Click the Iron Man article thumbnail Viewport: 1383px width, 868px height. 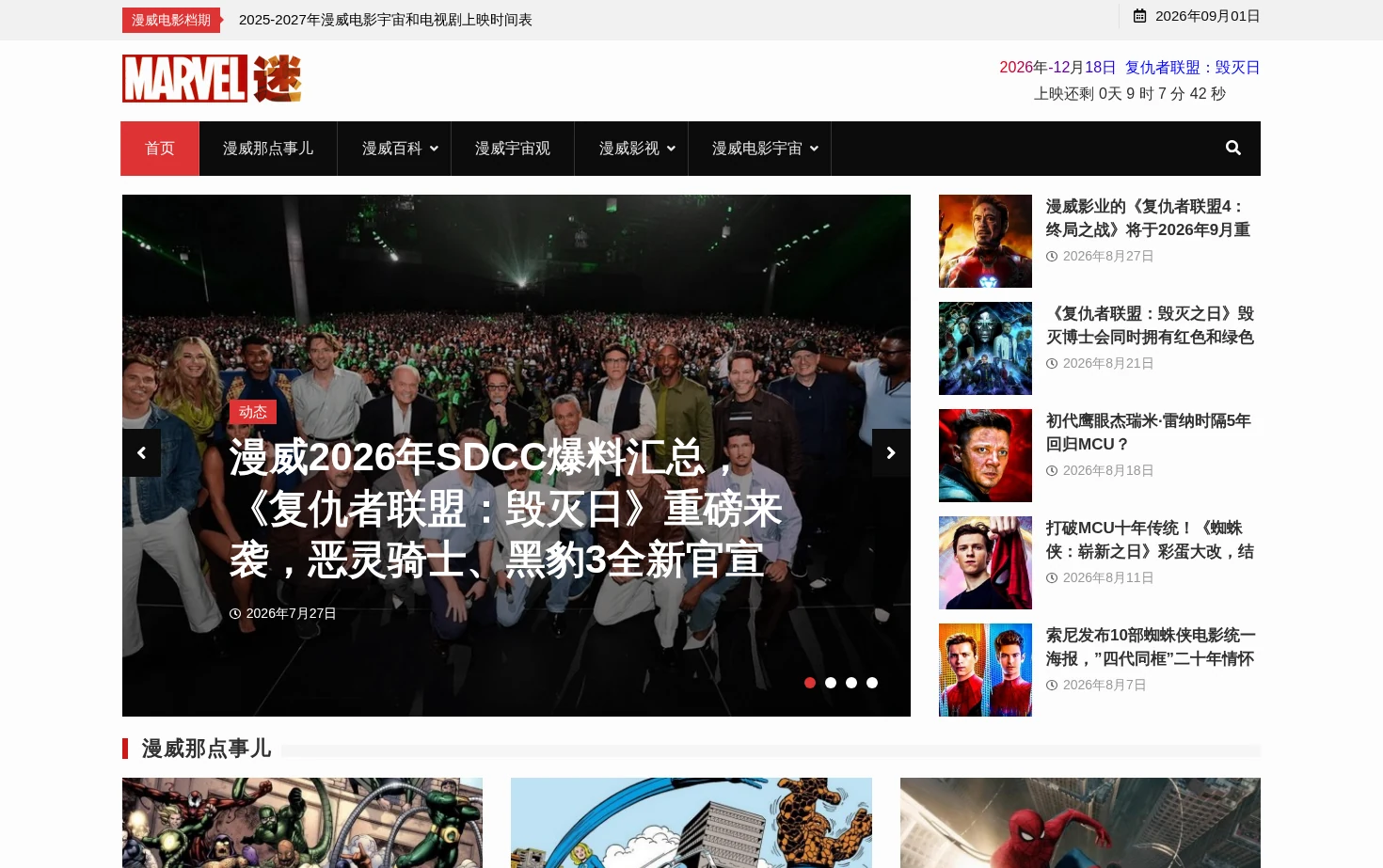click(x=985, y=241)
